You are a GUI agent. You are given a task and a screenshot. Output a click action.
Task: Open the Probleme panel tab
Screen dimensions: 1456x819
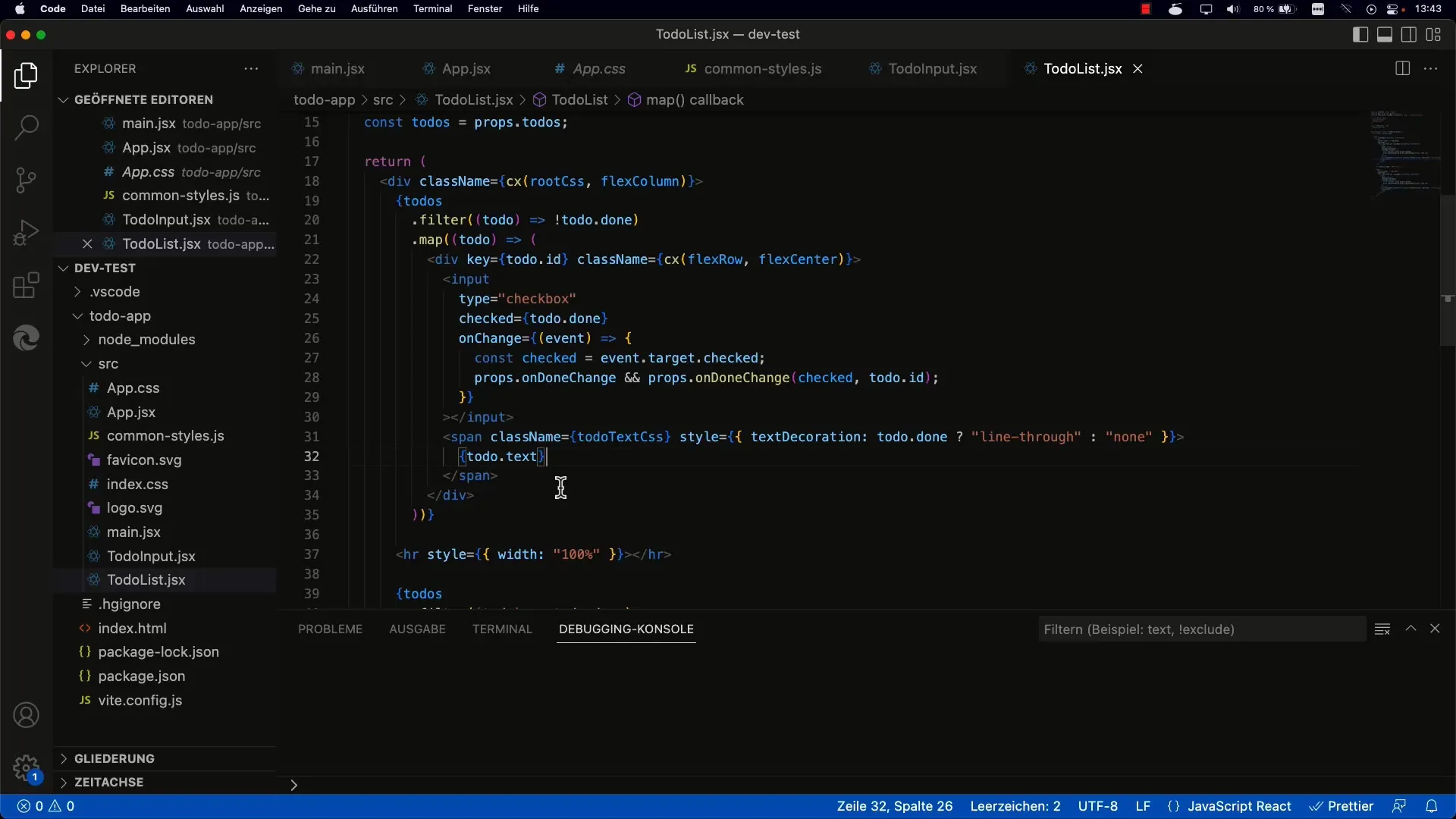[330, 629]
